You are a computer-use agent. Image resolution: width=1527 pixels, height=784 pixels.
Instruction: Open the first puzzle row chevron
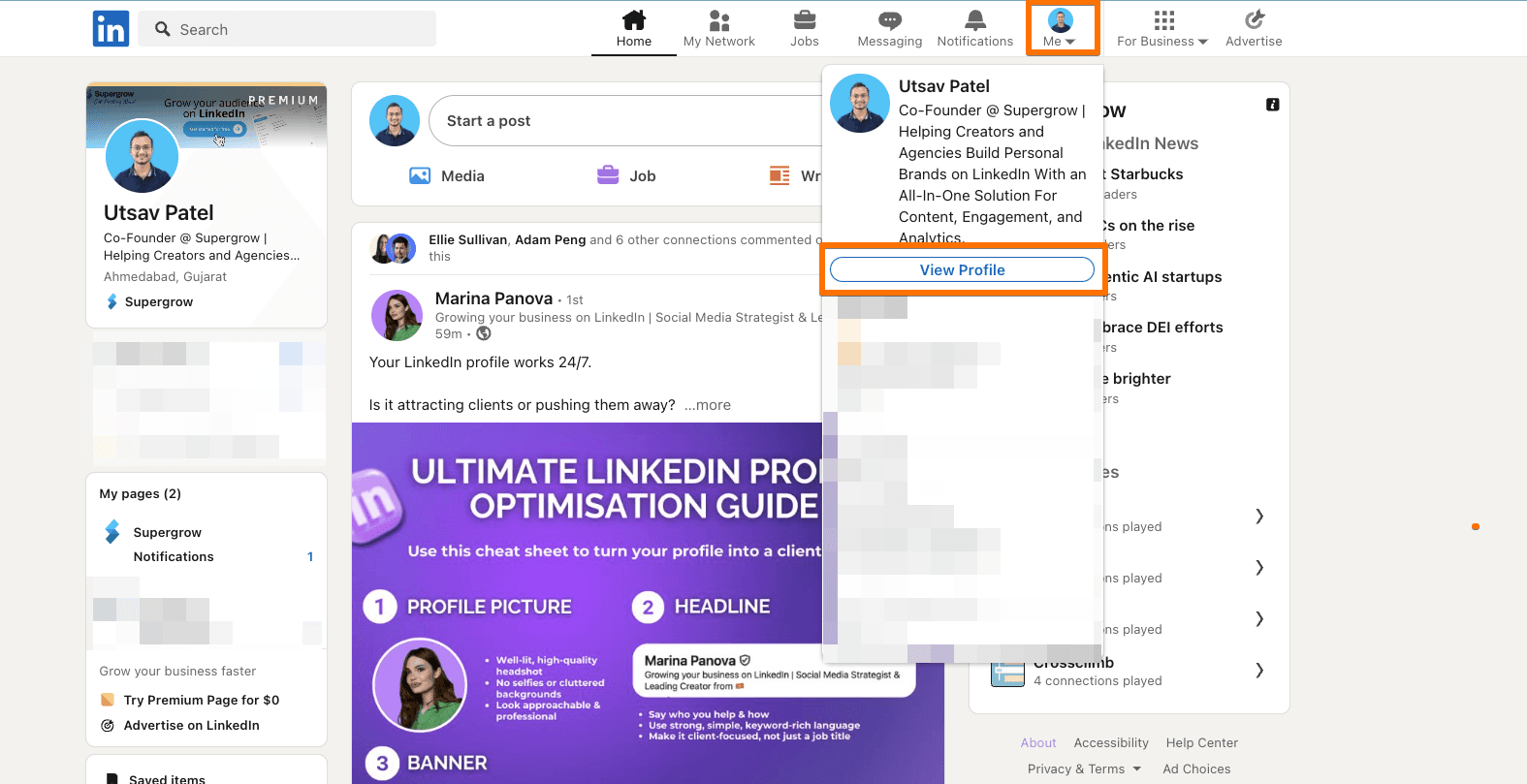pyautogui.click(x=1259, y=517)
